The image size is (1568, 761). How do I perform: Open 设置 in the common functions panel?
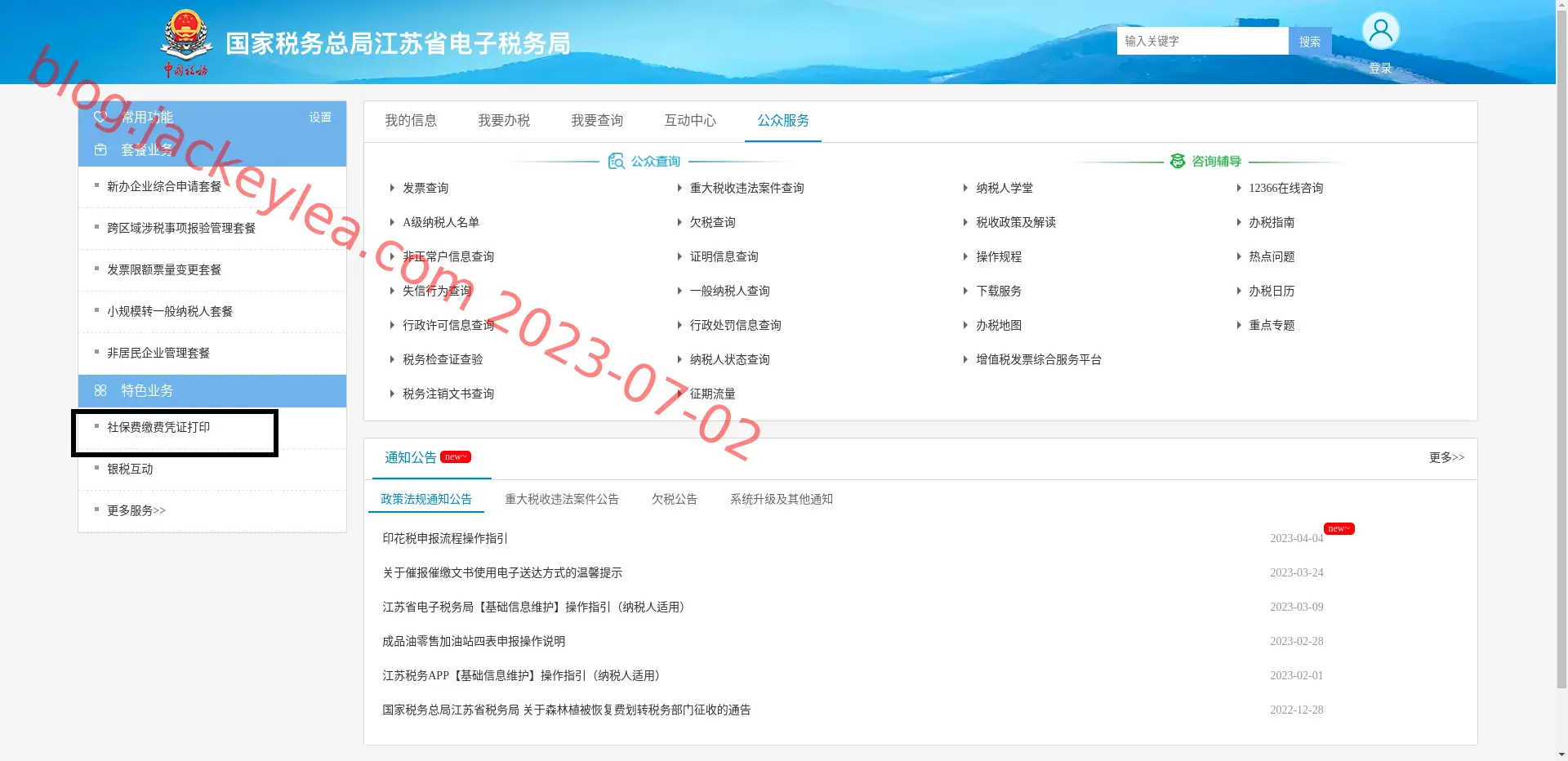pyautogui.click(x=320, y=117)
